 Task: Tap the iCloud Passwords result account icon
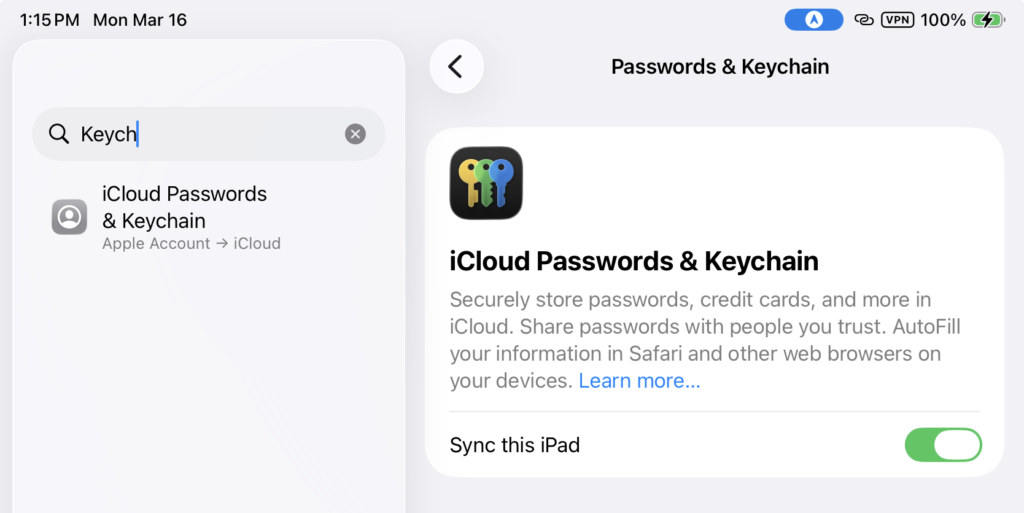(69, 217)
